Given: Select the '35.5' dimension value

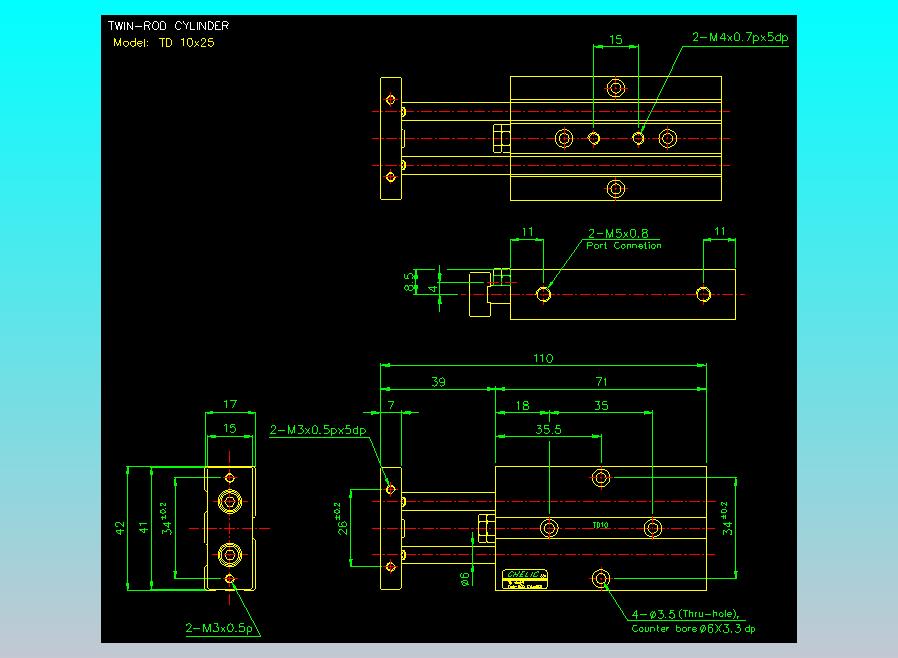Looking at the screenshot, I should click(548, 430).
